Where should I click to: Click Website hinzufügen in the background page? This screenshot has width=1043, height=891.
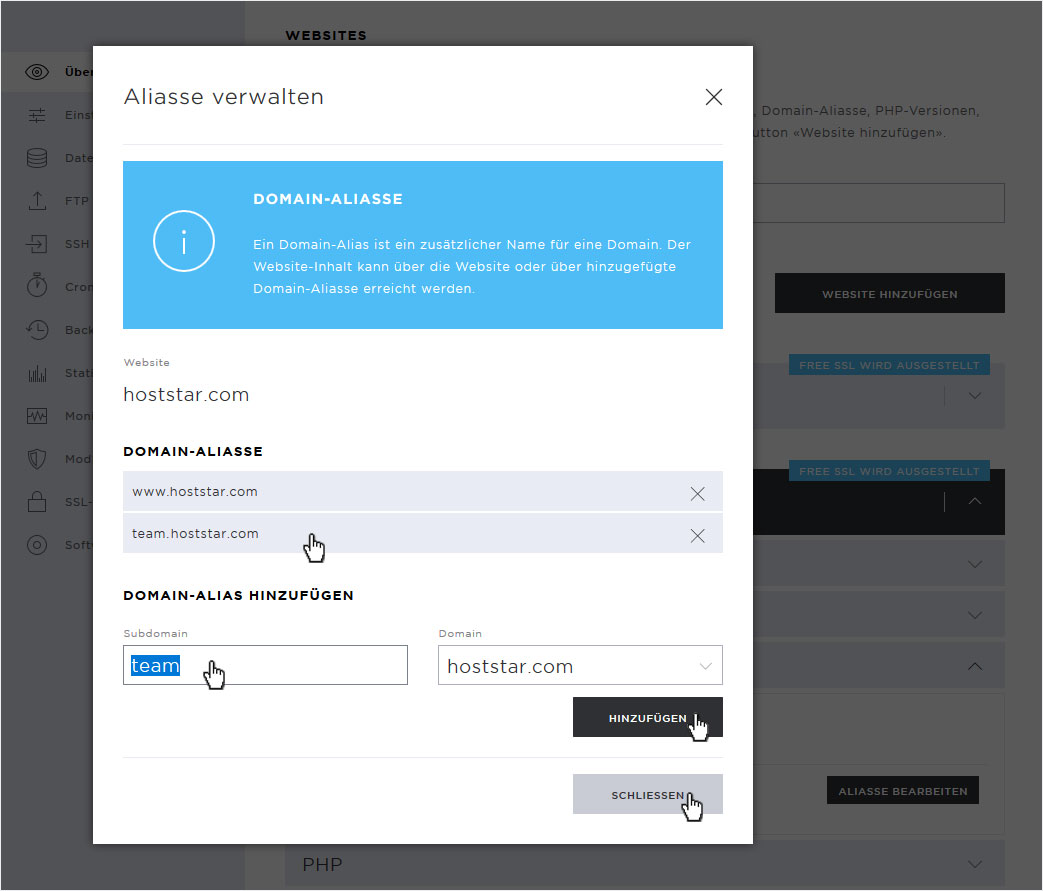coord(889,293)
